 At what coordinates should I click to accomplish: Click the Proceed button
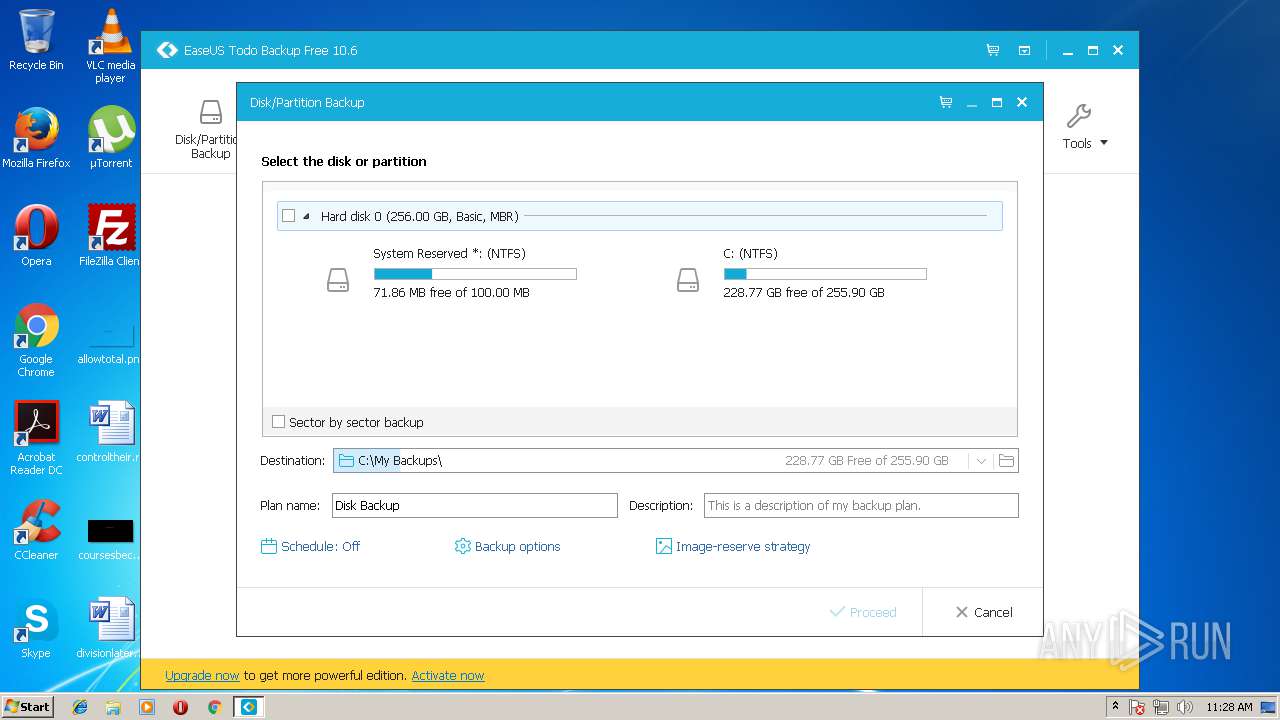click(x=863, y=612)
